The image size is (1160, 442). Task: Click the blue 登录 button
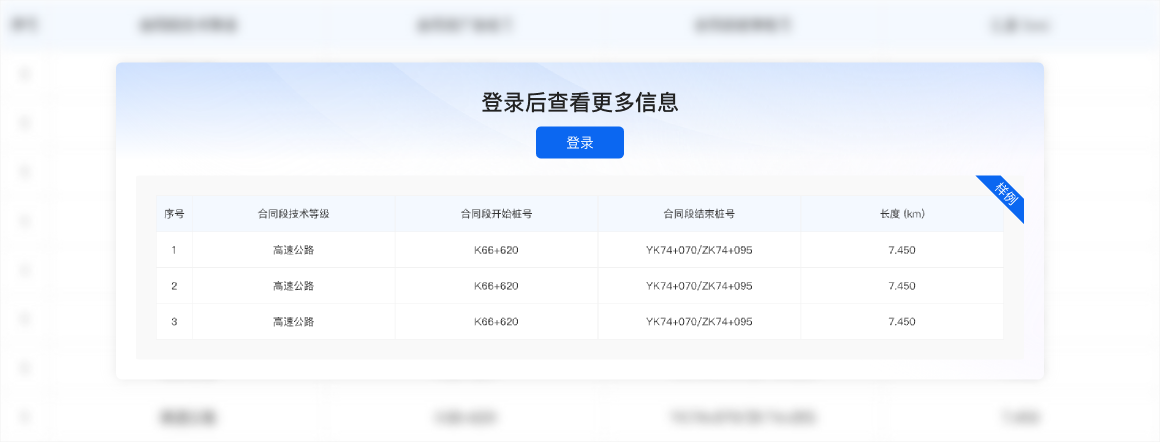(579, 143)
